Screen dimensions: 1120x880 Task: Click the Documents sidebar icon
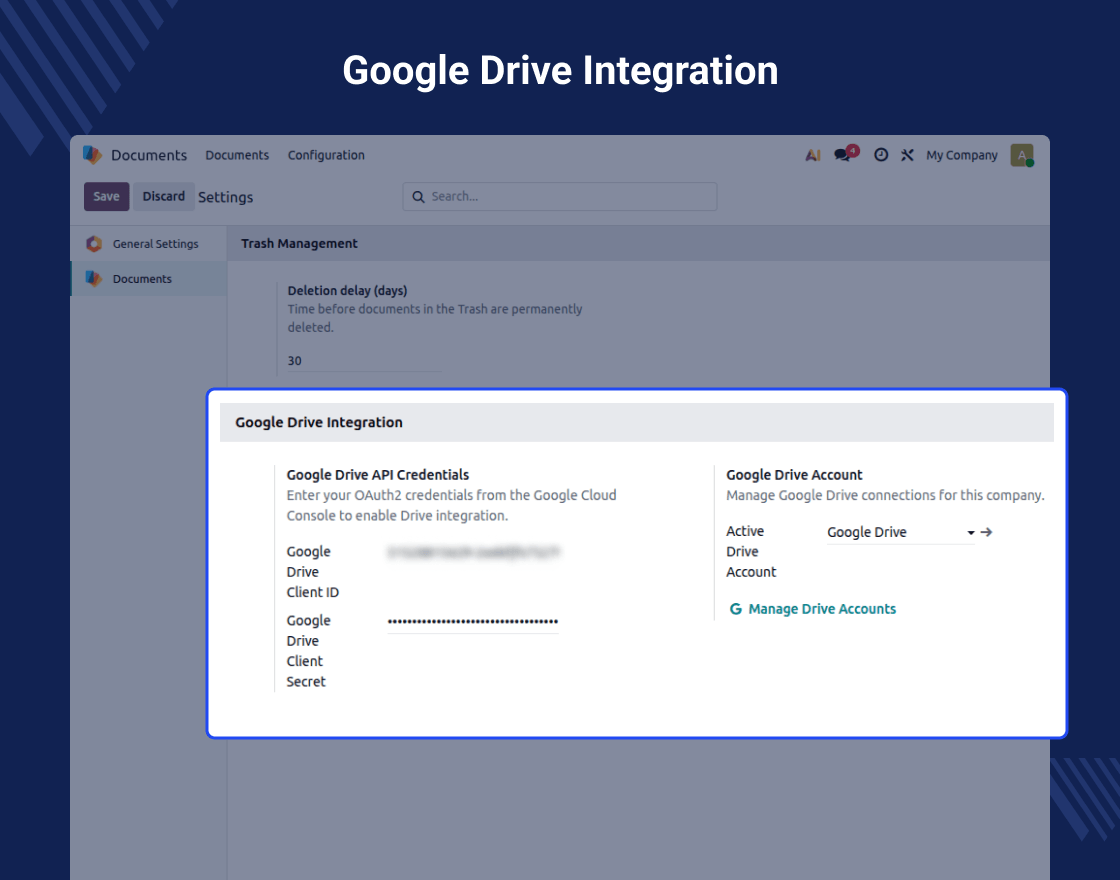coord(94,279)
